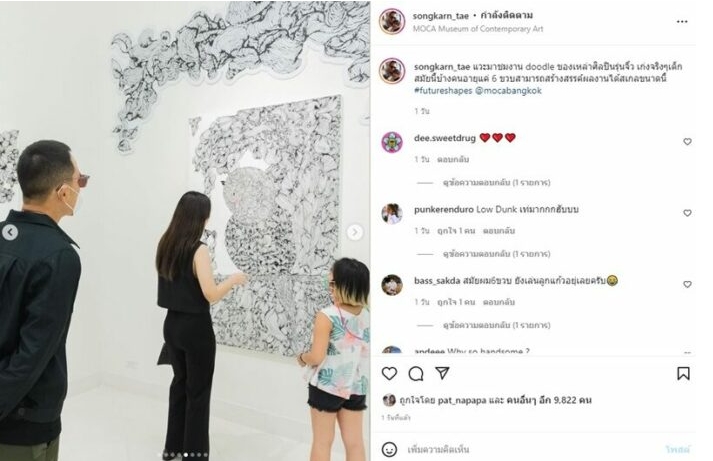Like dee.sweetdrug's comment
Image resolution: width=713 pixels, height=461 pixels.
[687, 142]
